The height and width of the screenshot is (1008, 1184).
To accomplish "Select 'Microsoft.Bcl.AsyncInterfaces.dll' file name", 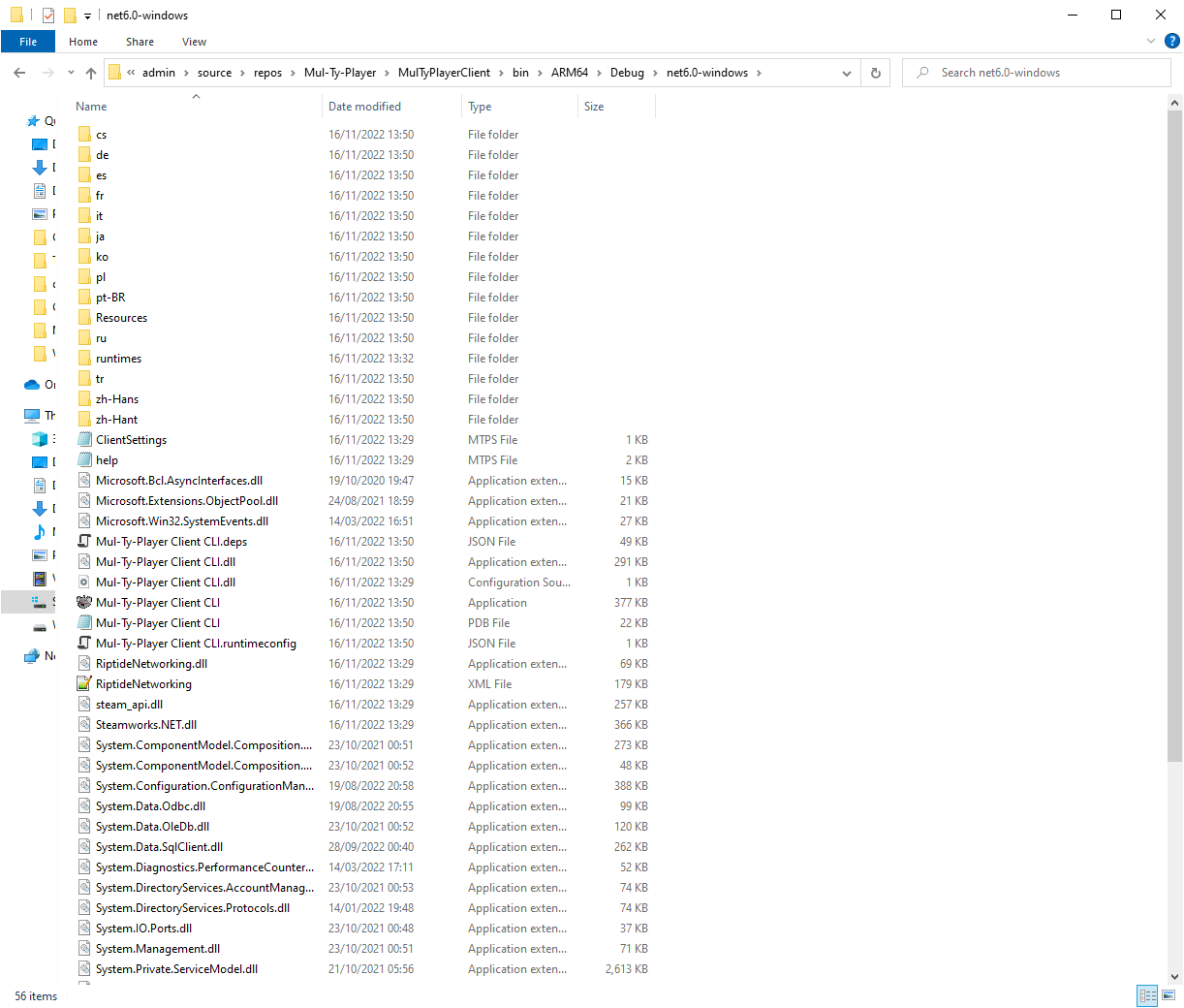I will 179,481.
